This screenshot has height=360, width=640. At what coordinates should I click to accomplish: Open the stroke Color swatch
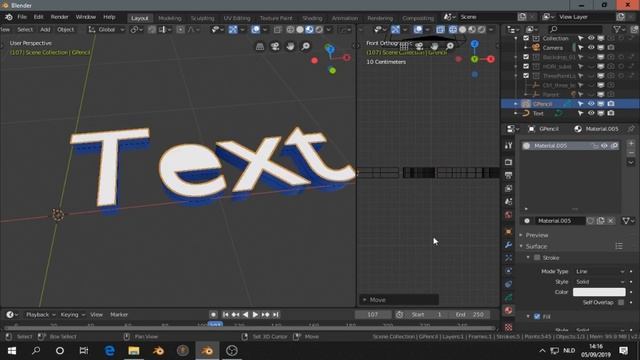click(x=599, y=292)
